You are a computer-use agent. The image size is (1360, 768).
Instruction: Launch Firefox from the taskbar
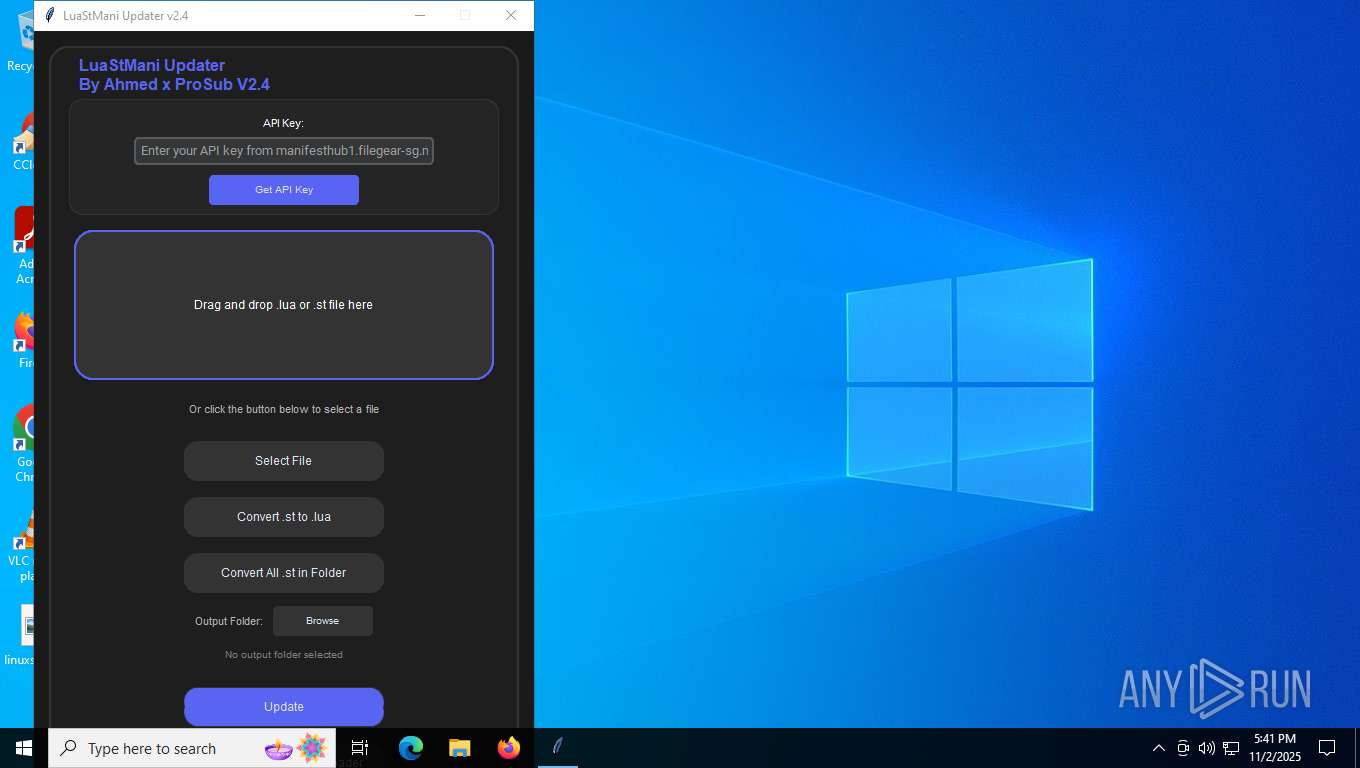(509, 748)
